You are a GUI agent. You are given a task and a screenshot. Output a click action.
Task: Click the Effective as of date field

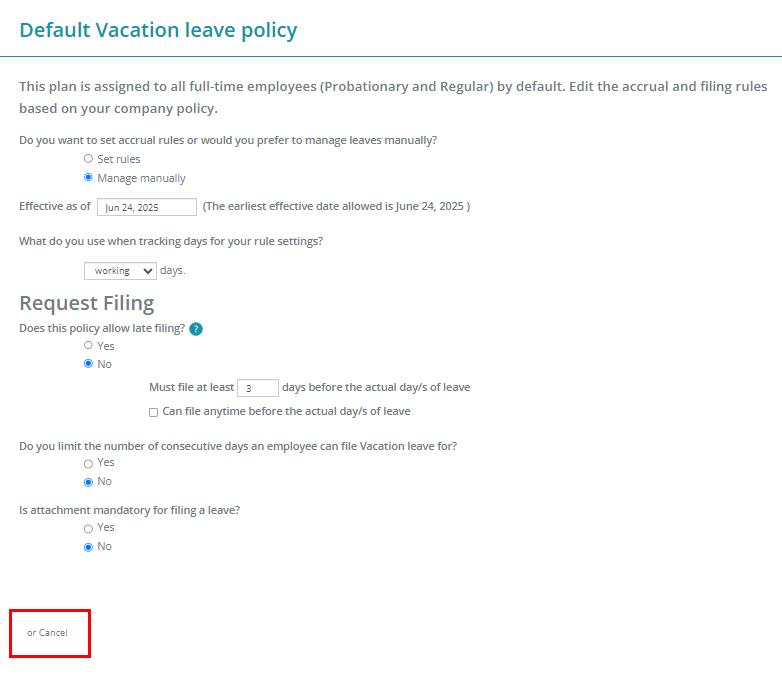[147, 207]
